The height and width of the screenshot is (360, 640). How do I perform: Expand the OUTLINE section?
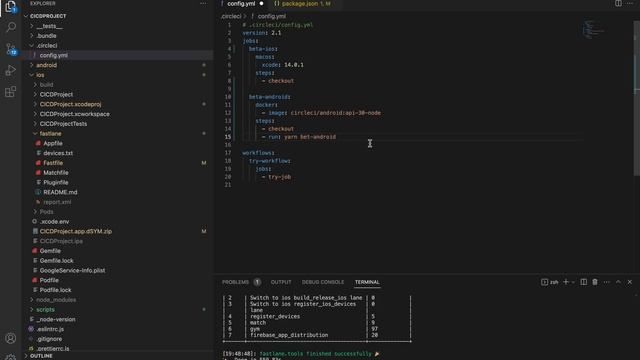tap(41, 356)
